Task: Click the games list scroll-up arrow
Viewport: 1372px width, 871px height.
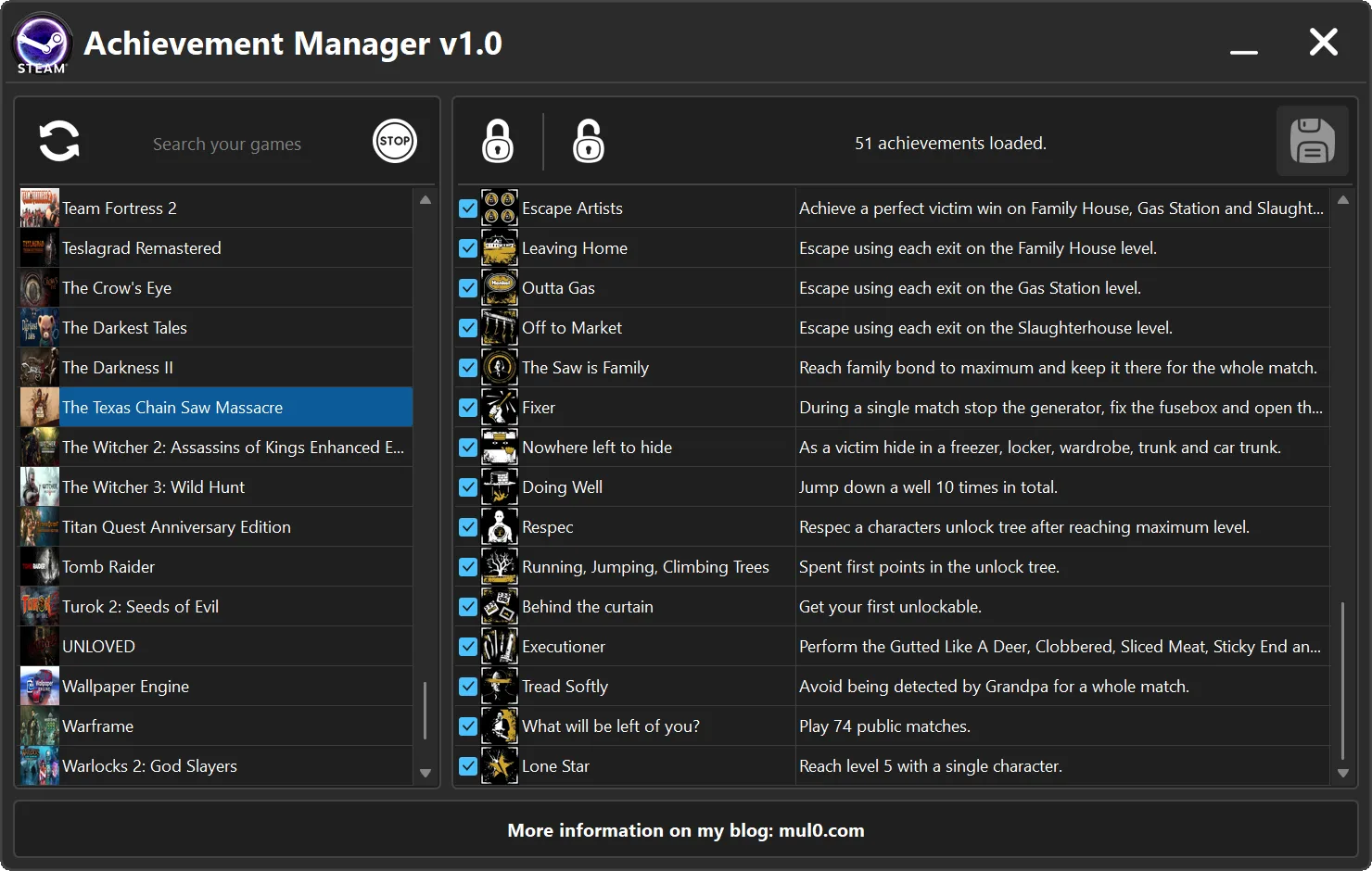Action: pos(426,200)
